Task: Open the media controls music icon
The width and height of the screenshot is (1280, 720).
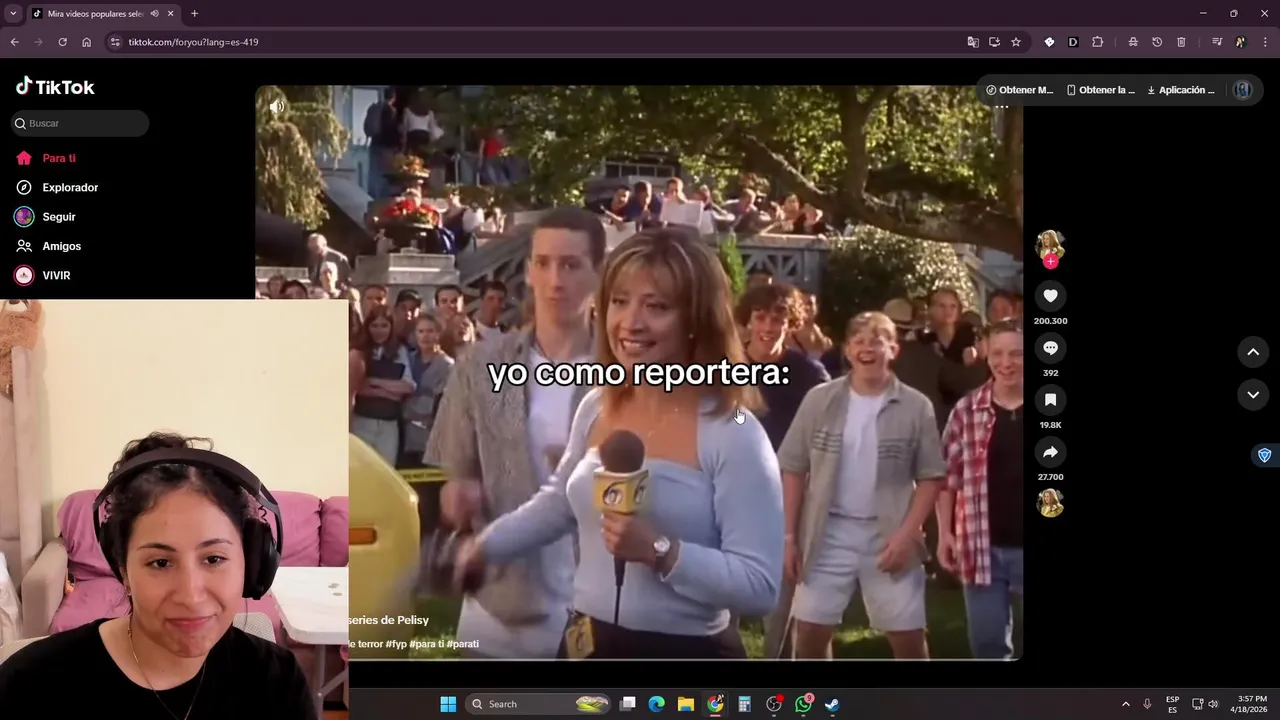Action: (x=1217, y=42)
